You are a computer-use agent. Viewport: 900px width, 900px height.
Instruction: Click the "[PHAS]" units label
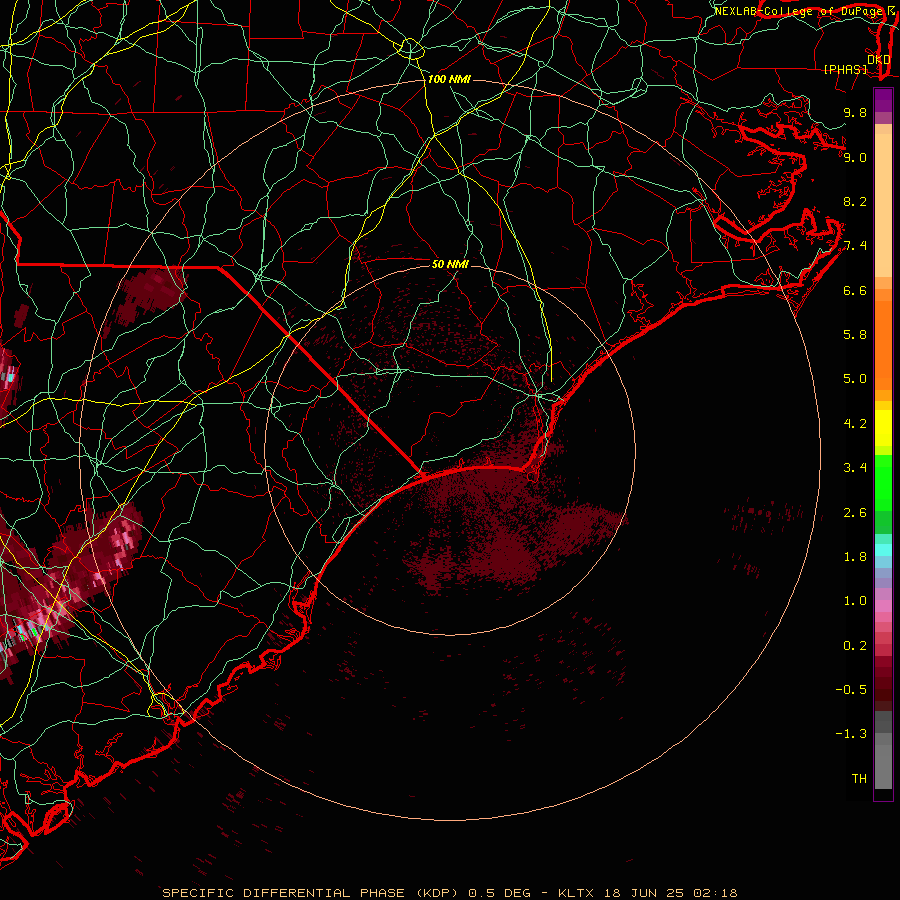pyautogui.click(x=845, y=69)
